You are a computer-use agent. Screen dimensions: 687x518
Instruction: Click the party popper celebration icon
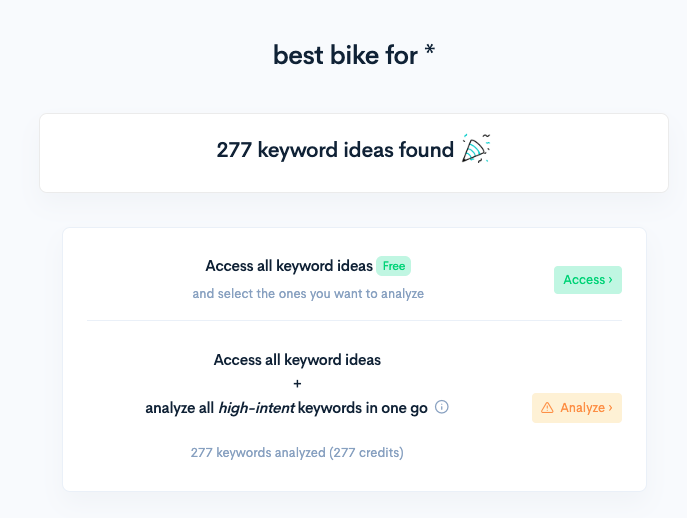tap(476, 149)
